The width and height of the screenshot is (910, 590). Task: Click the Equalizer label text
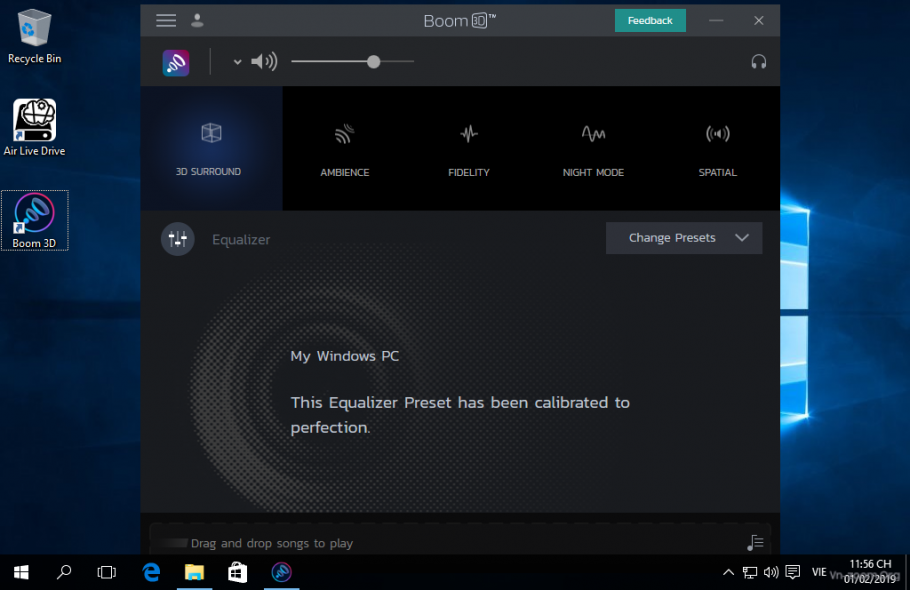(x=241, y=240)
